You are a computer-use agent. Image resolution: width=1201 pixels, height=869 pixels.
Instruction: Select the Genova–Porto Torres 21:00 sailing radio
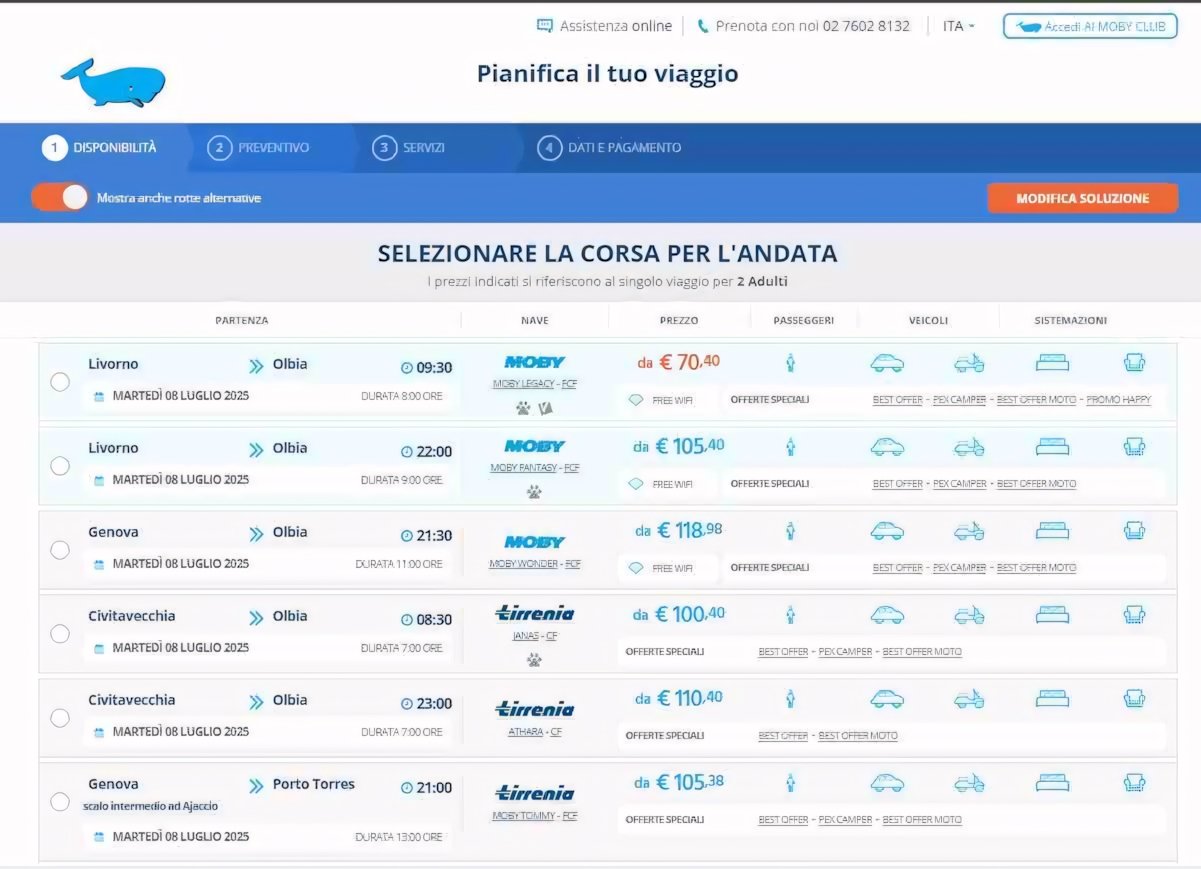(x=59, y=802)
